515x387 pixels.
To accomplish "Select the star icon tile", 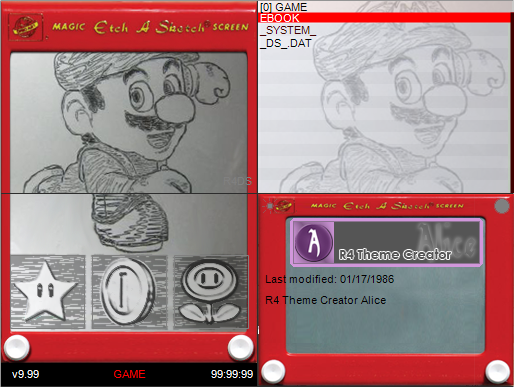I will click(x=48, y=292).
